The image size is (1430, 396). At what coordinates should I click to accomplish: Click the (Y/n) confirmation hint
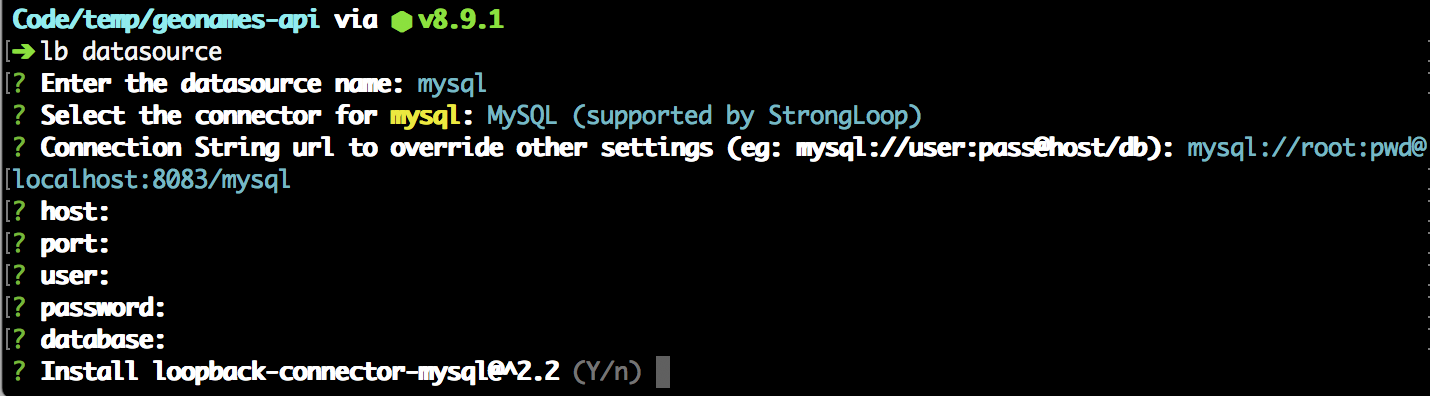pyautogui.click(x=607, y=372)
